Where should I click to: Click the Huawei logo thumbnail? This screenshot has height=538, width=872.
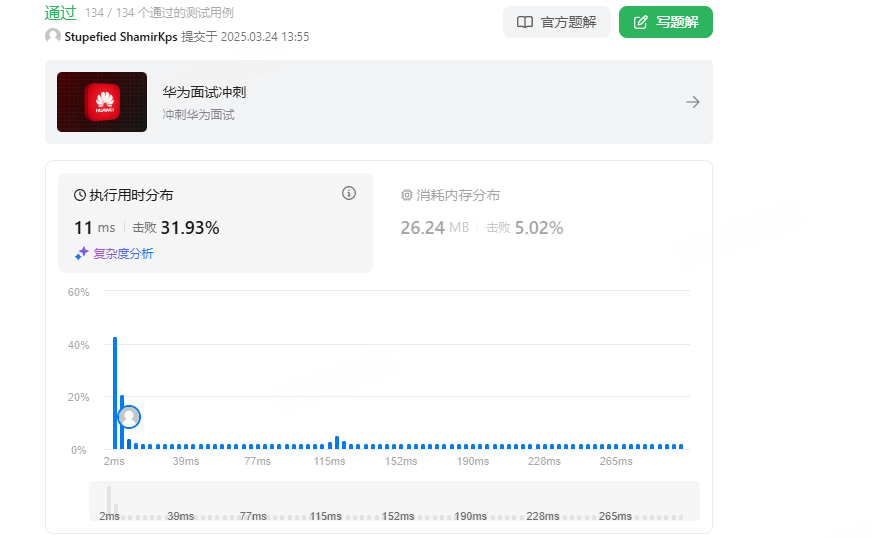pyautogui.click(x=102, y=102)
